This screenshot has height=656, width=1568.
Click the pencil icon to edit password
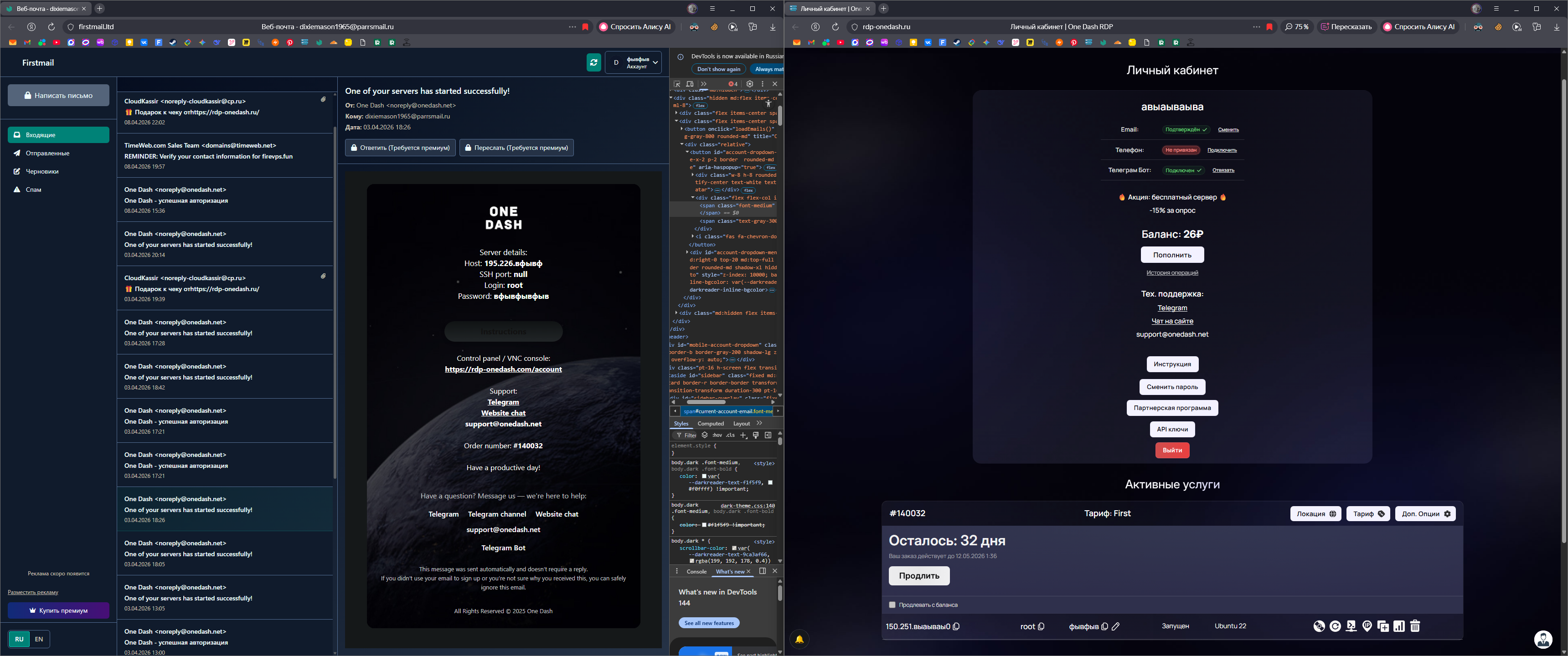point(1116,626)
